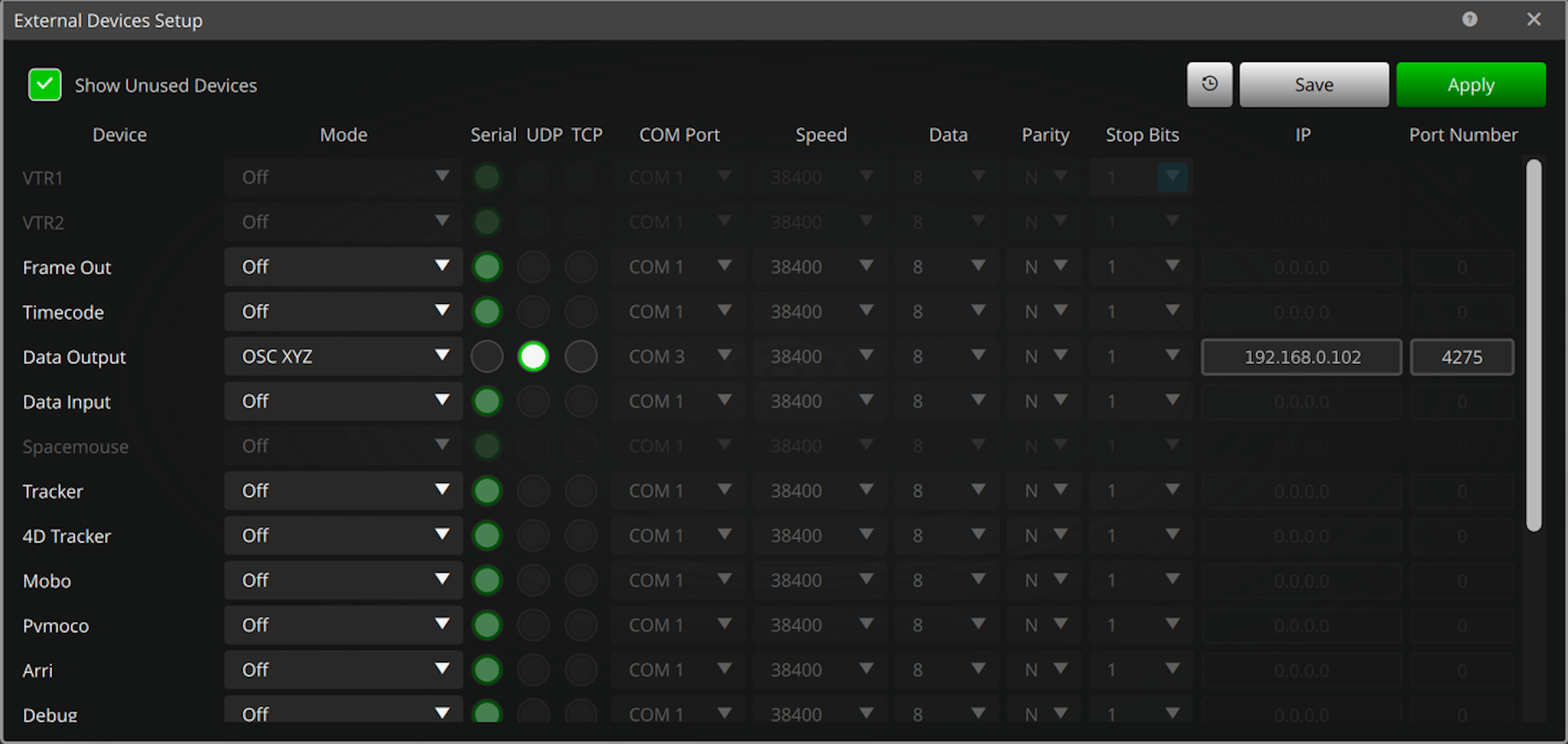
Task: Click the port number field showing 4275
Action: pyautogui.click(x=1461, y=357)
